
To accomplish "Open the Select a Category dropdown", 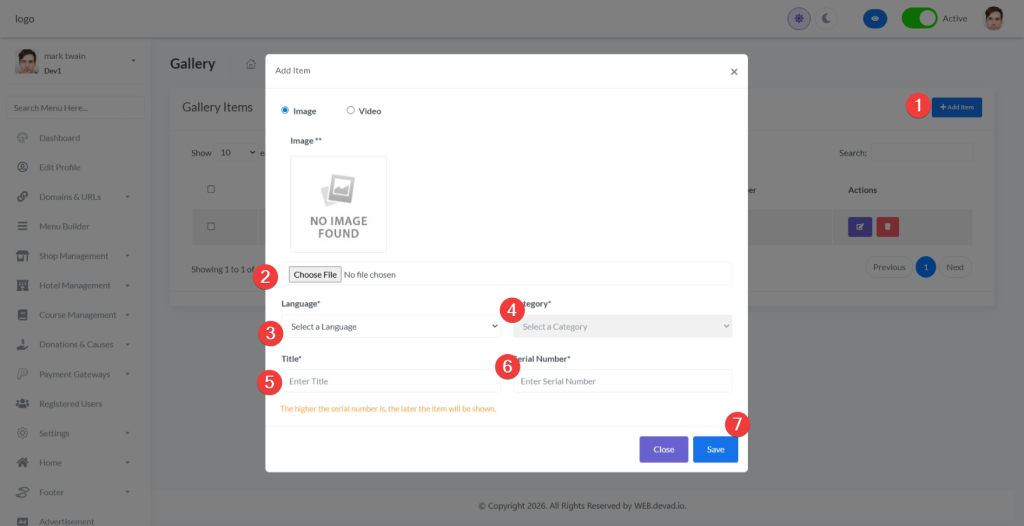I will point(624,326).
